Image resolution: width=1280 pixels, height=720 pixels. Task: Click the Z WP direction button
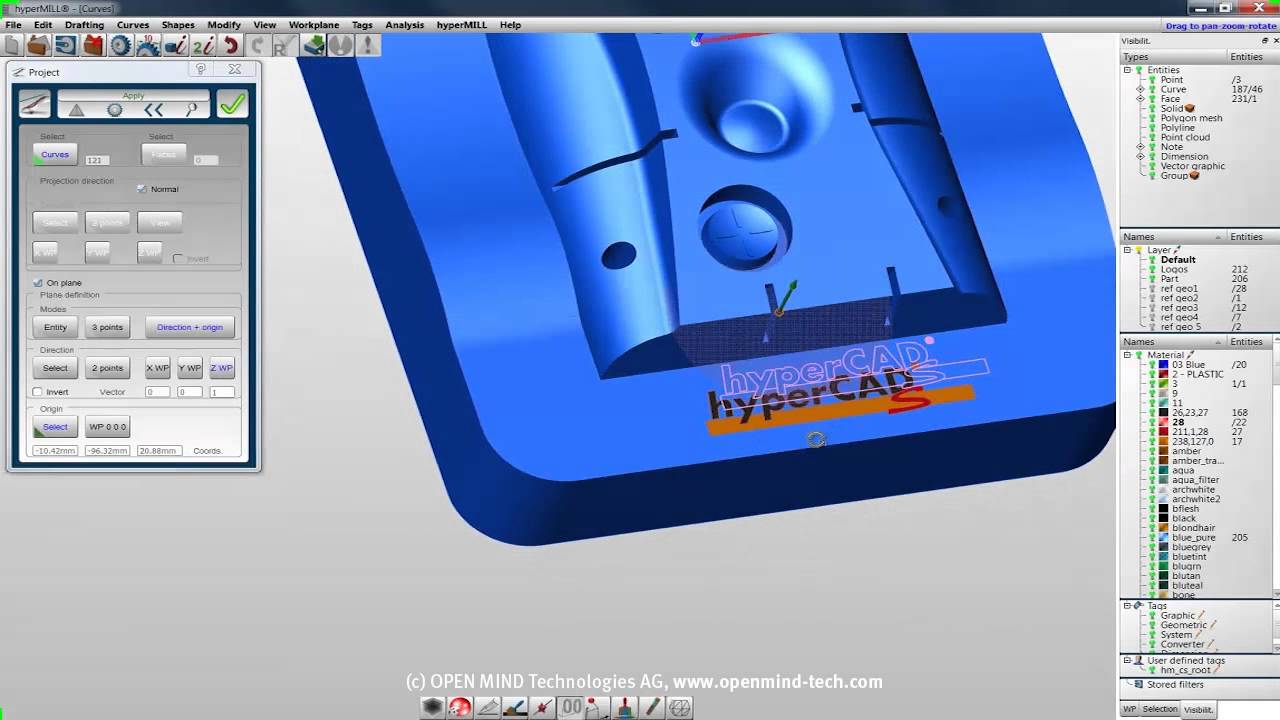(222, 368)
